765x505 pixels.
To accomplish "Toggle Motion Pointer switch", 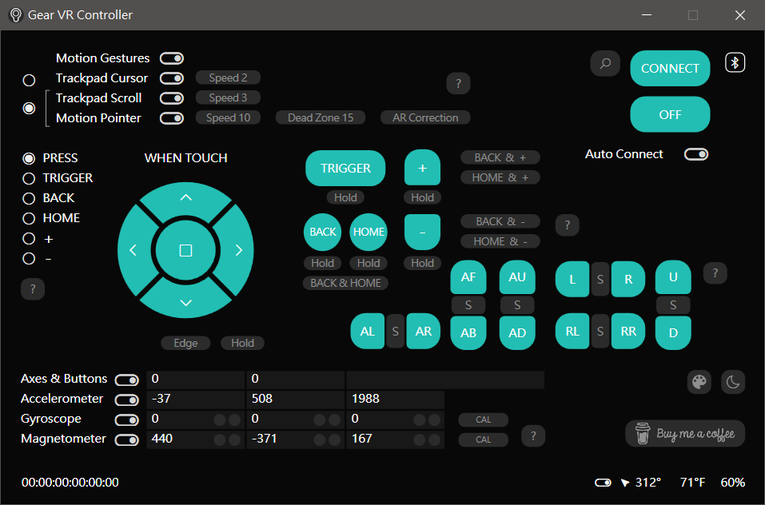I will (172, 118).
